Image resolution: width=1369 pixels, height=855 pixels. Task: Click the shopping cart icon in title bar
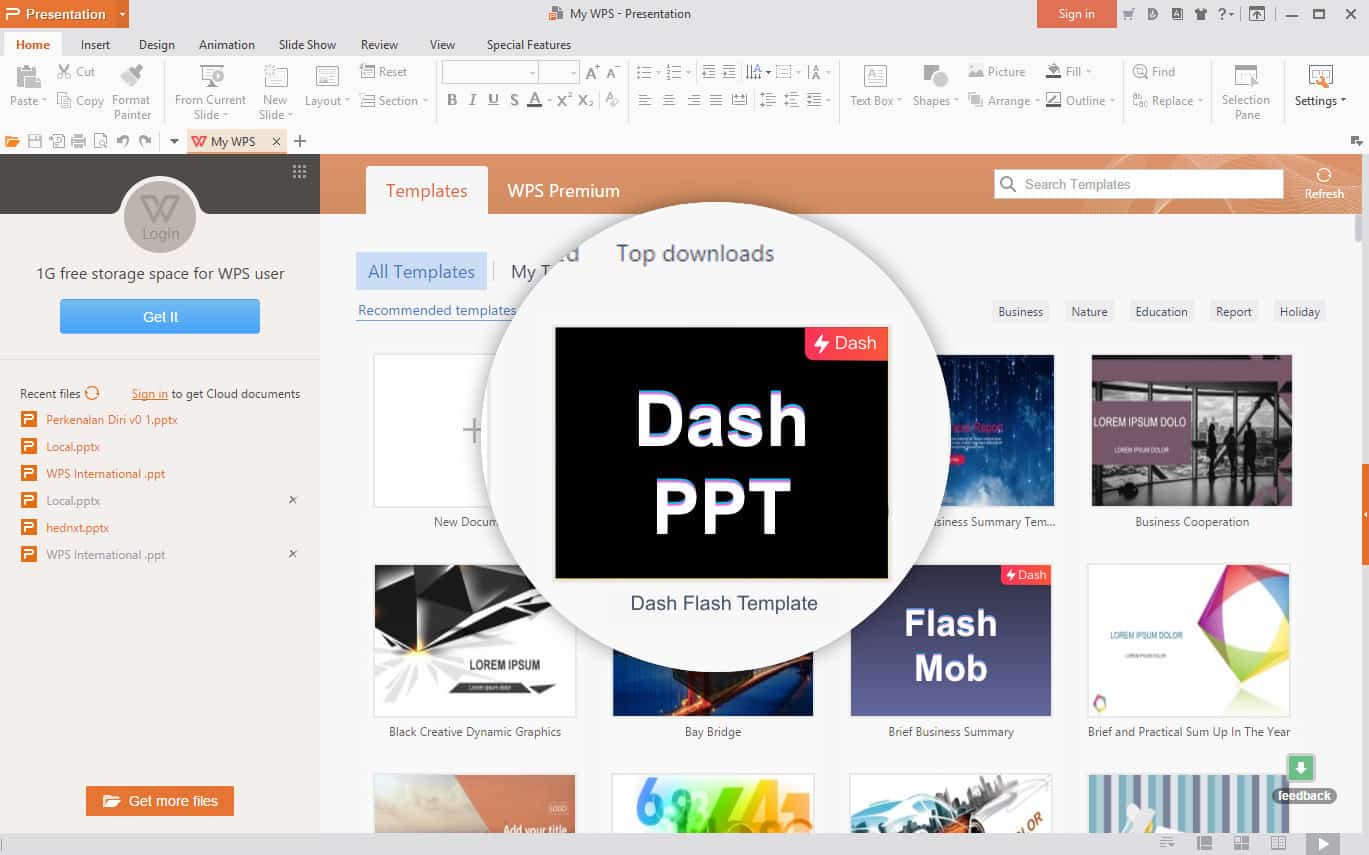click(x=1129, y=14)
